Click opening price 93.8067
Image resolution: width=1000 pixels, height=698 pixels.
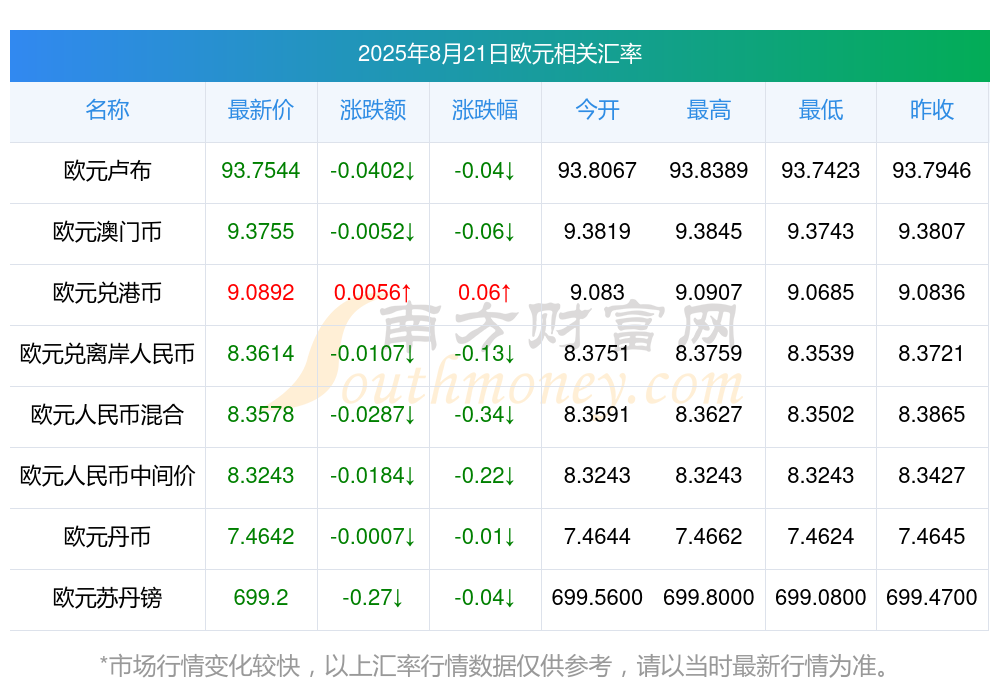597,170
